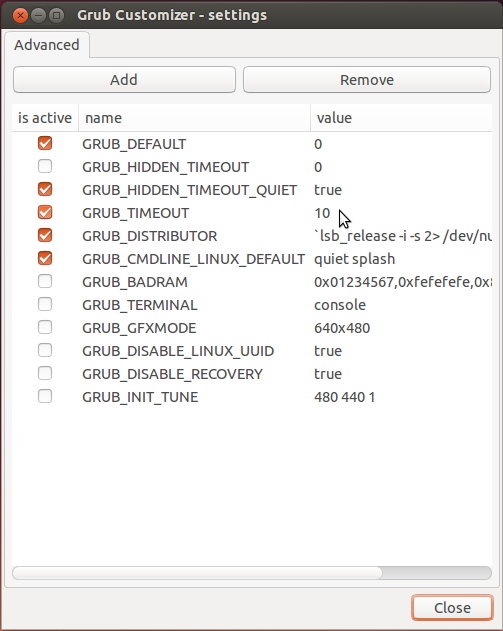Image resolution: width=503 pixels, height=631 pixels.
Task: Close window via red title bar button
Action: click(20, 16)
